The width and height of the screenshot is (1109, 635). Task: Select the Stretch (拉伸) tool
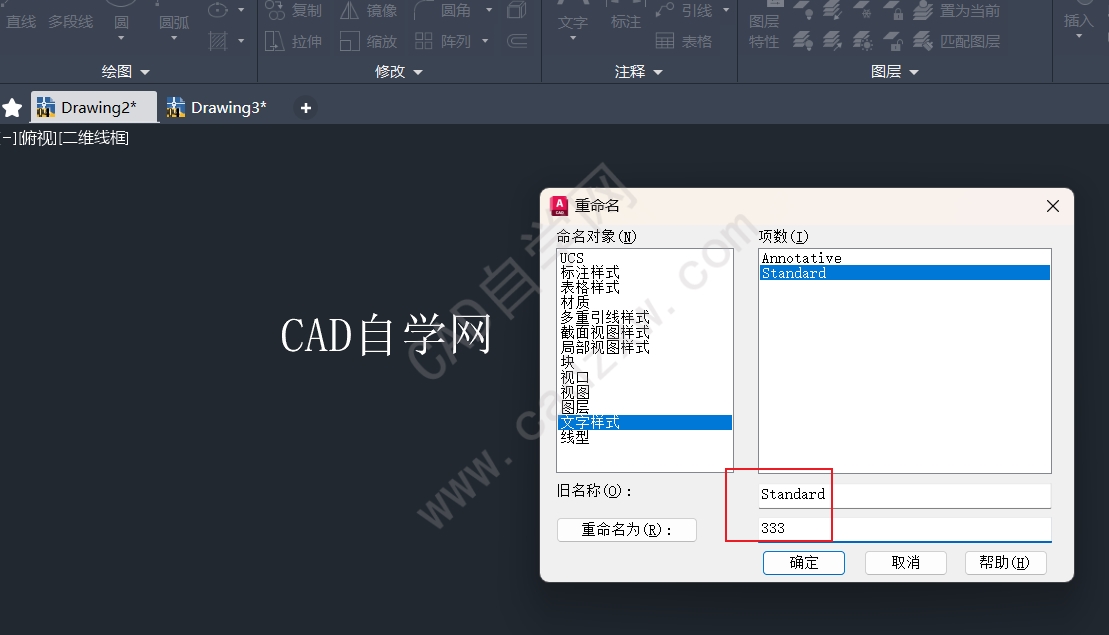pos(293,42)
